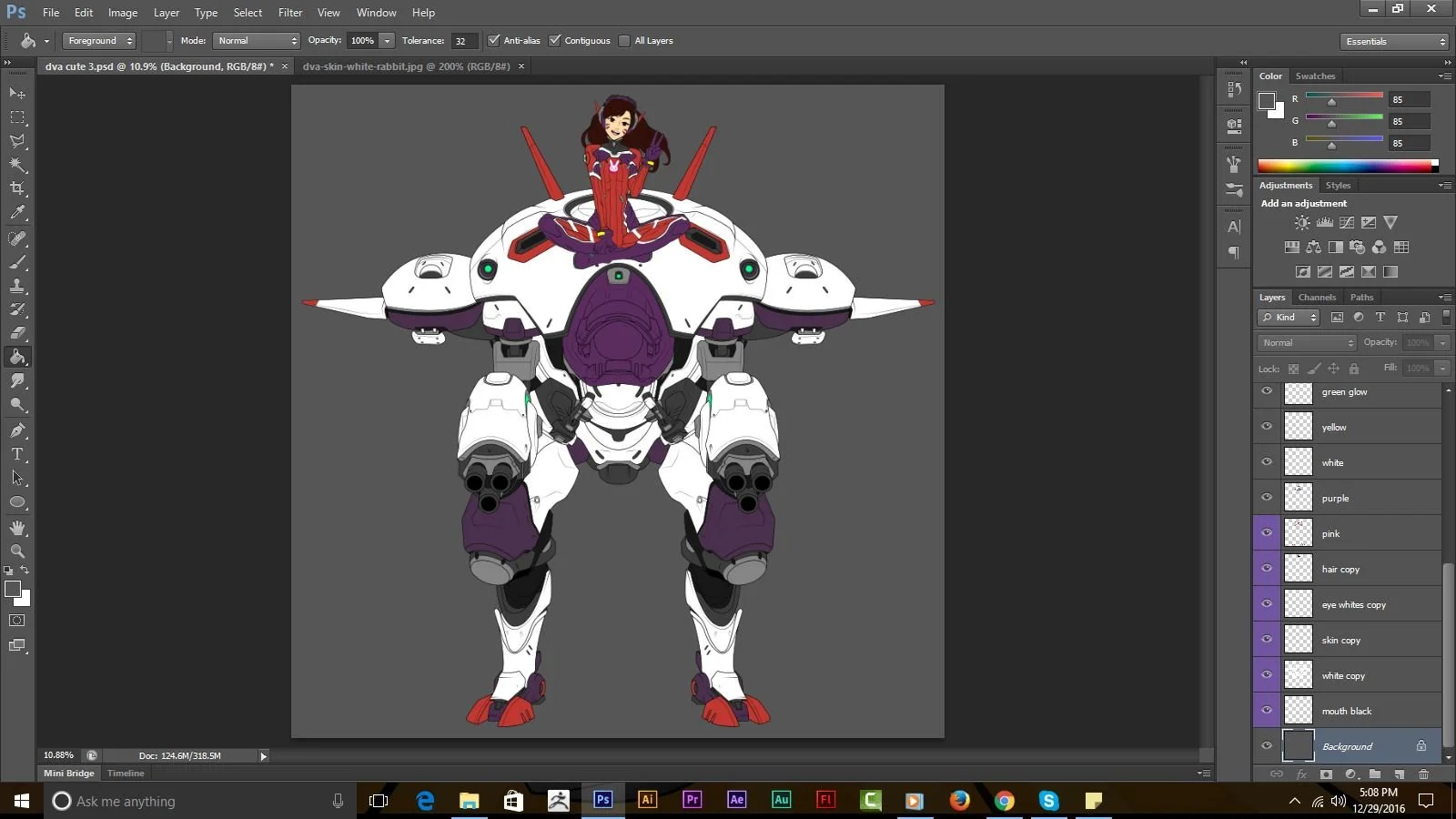This screenshot has height=819, width=1456.
Task: Open the layer filter Kind dropdown
Action: point(1289,318)
